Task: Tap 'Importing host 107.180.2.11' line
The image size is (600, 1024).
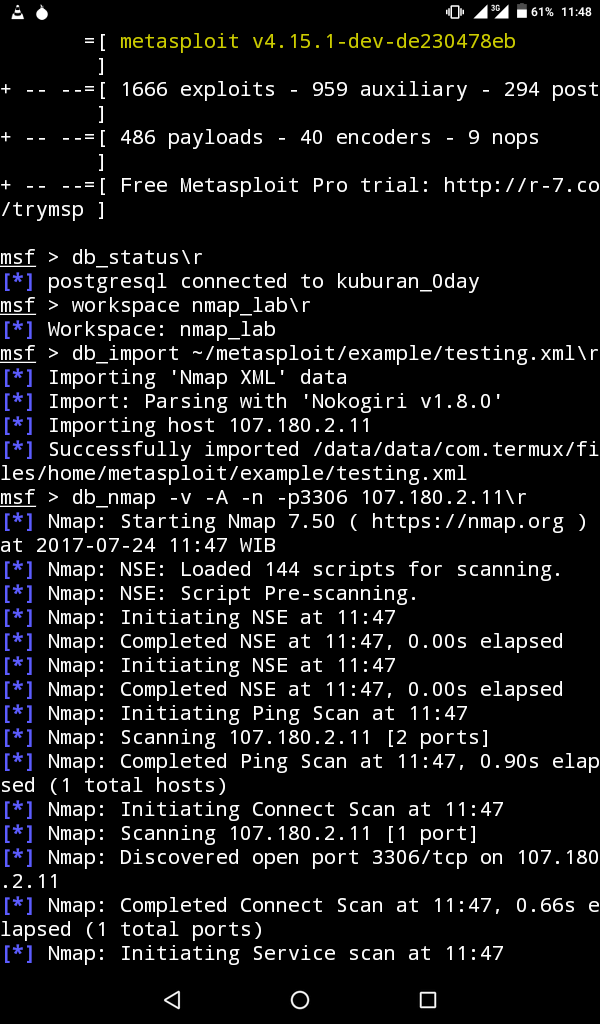Action: [x=186, y=426]
